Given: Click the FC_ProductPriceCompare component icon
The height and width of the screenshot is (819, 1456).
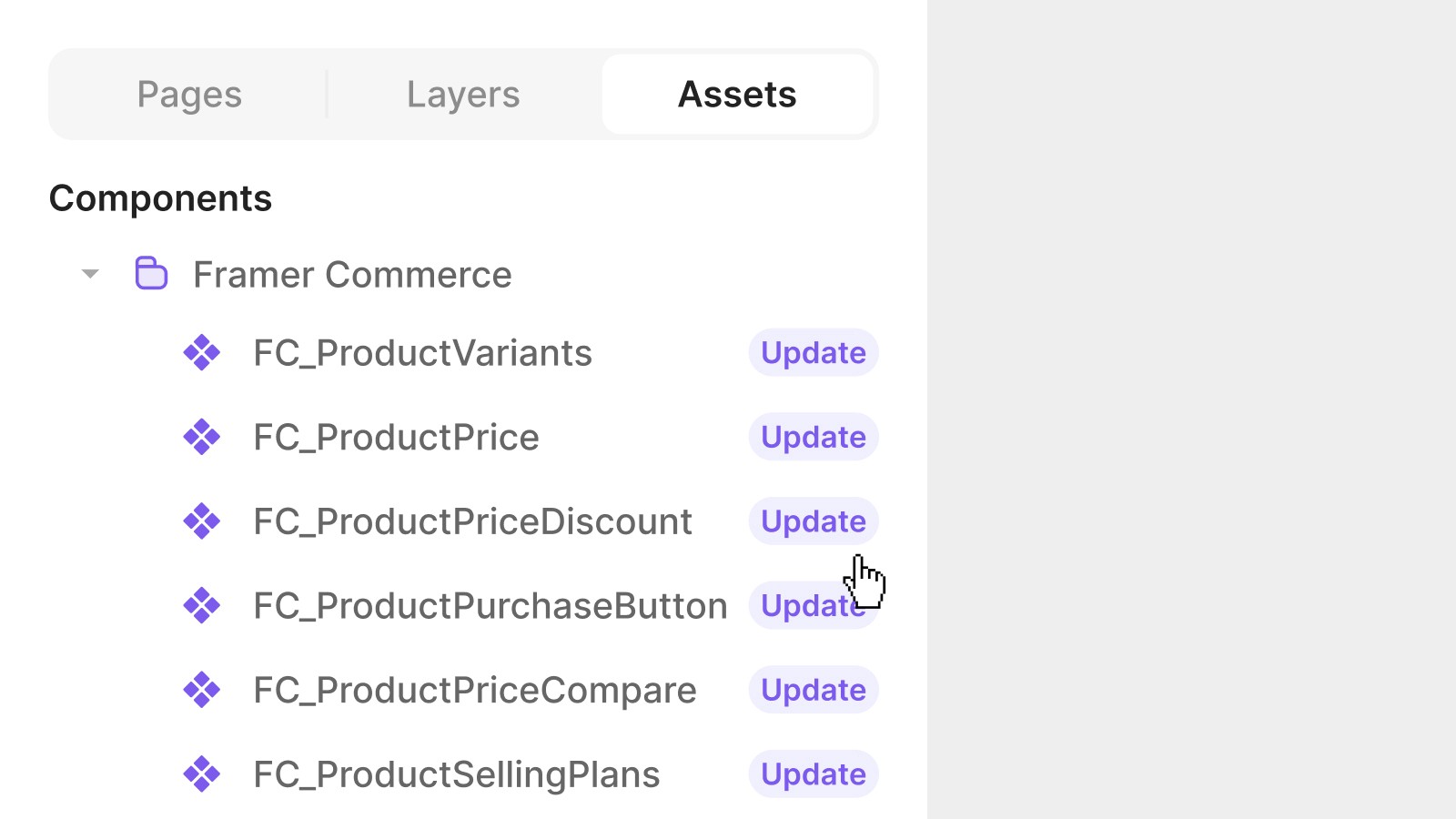Looking at the screenshot, I should [202, 690].
